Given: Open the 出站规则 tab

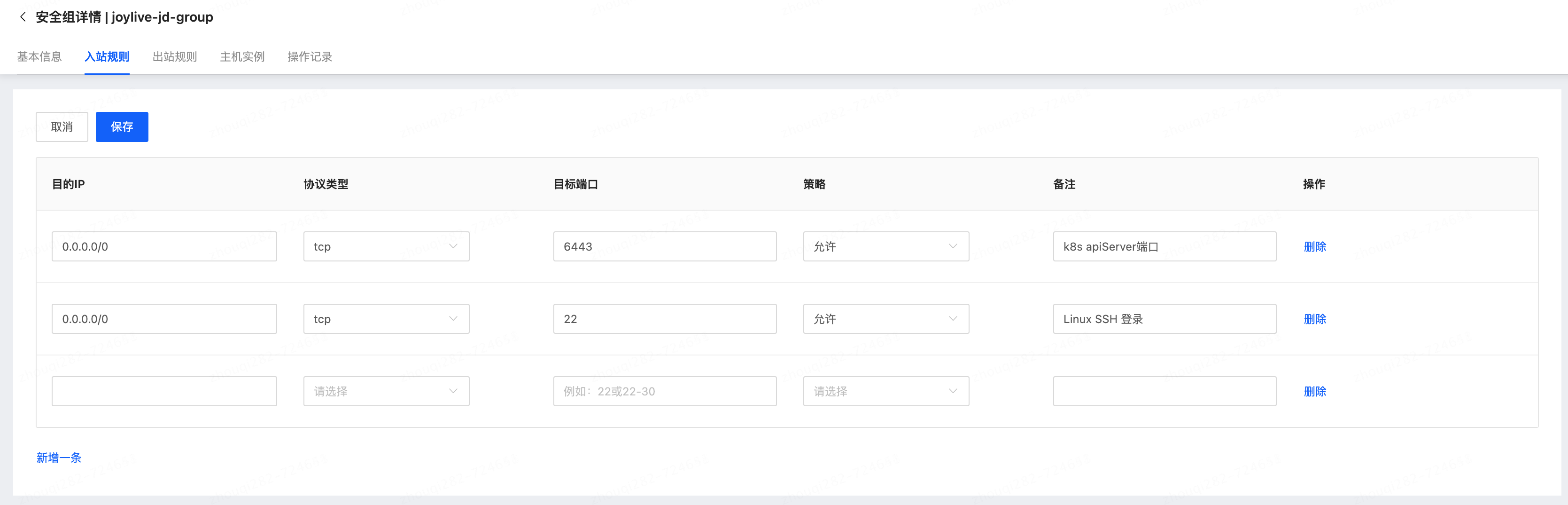Looking at the screenshot, I should tap(175, 56).
